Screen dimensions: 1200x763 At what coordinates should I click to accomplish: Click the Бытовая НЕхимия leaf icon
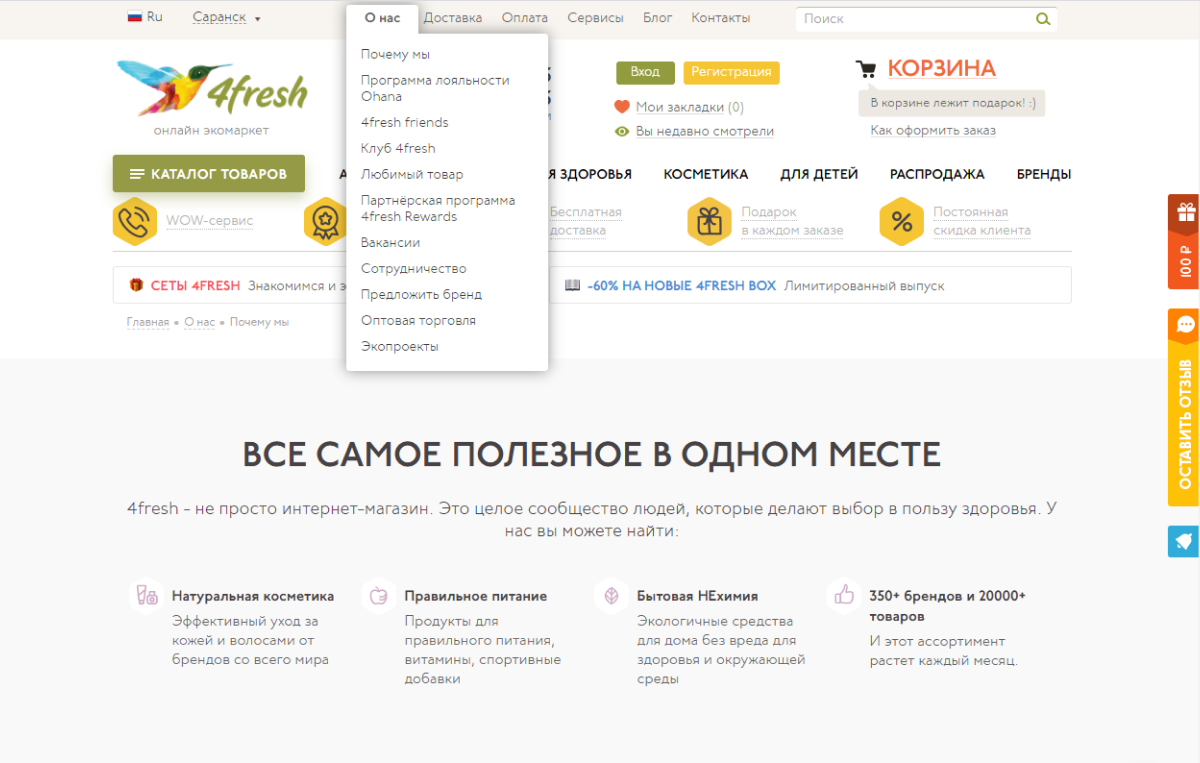[x=610, y=596]
